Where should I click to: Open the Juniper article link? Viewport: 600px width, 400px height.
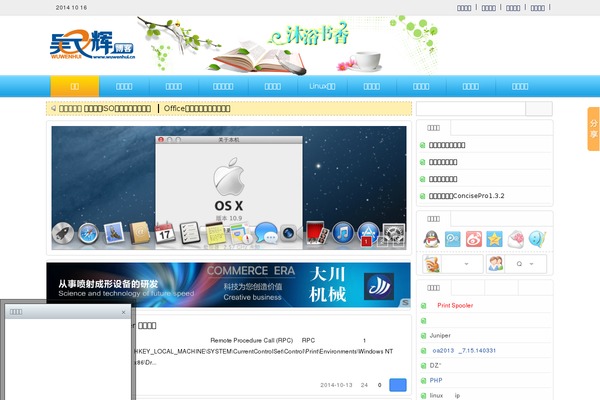tap(440, 335)
